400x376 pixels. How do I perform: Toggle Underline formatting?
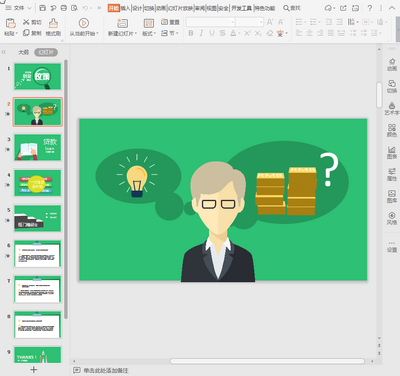point(212,33)
